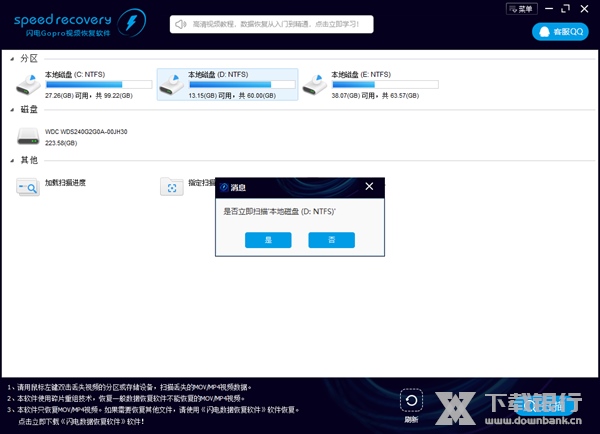
Task: Collapse the 分区 partitions section
Action: click(11, 58)
